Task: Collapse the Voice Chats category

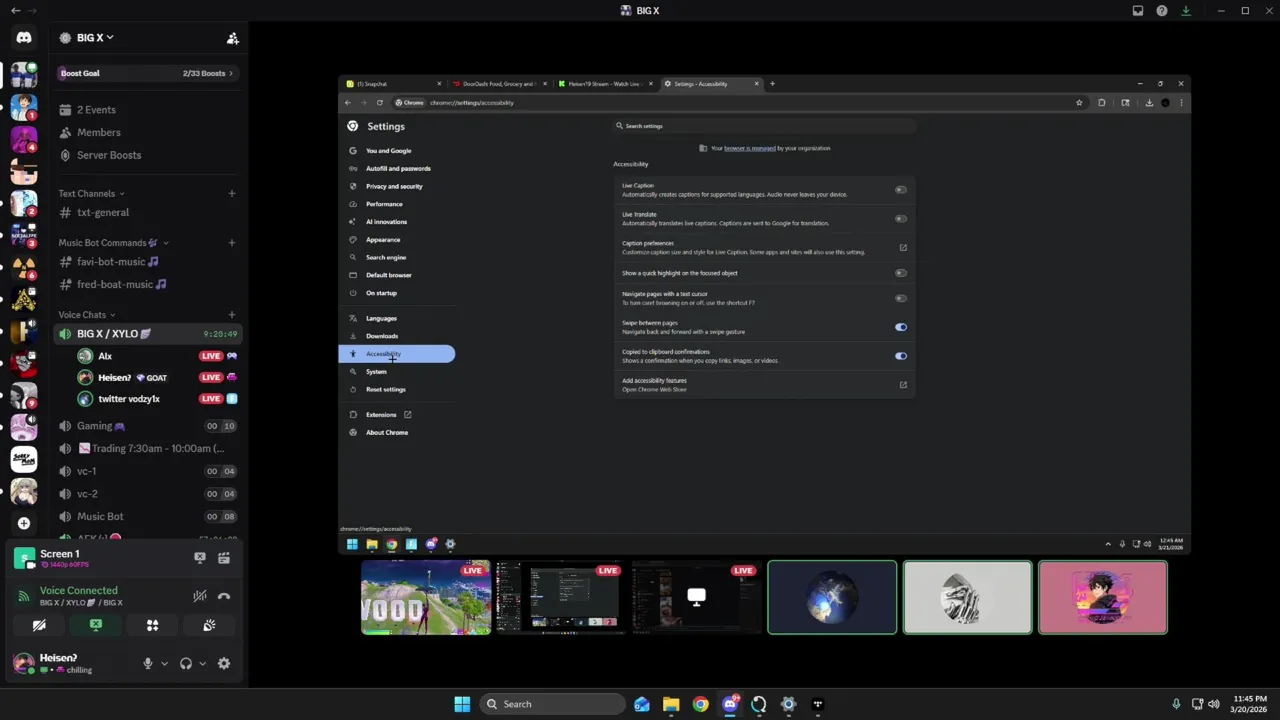Action: (x=87, y=315)
